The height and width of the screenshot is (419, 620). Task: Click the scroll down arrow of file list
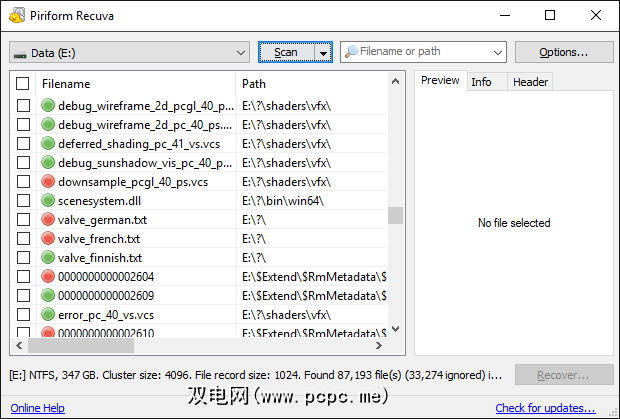[x=395, y=329]
